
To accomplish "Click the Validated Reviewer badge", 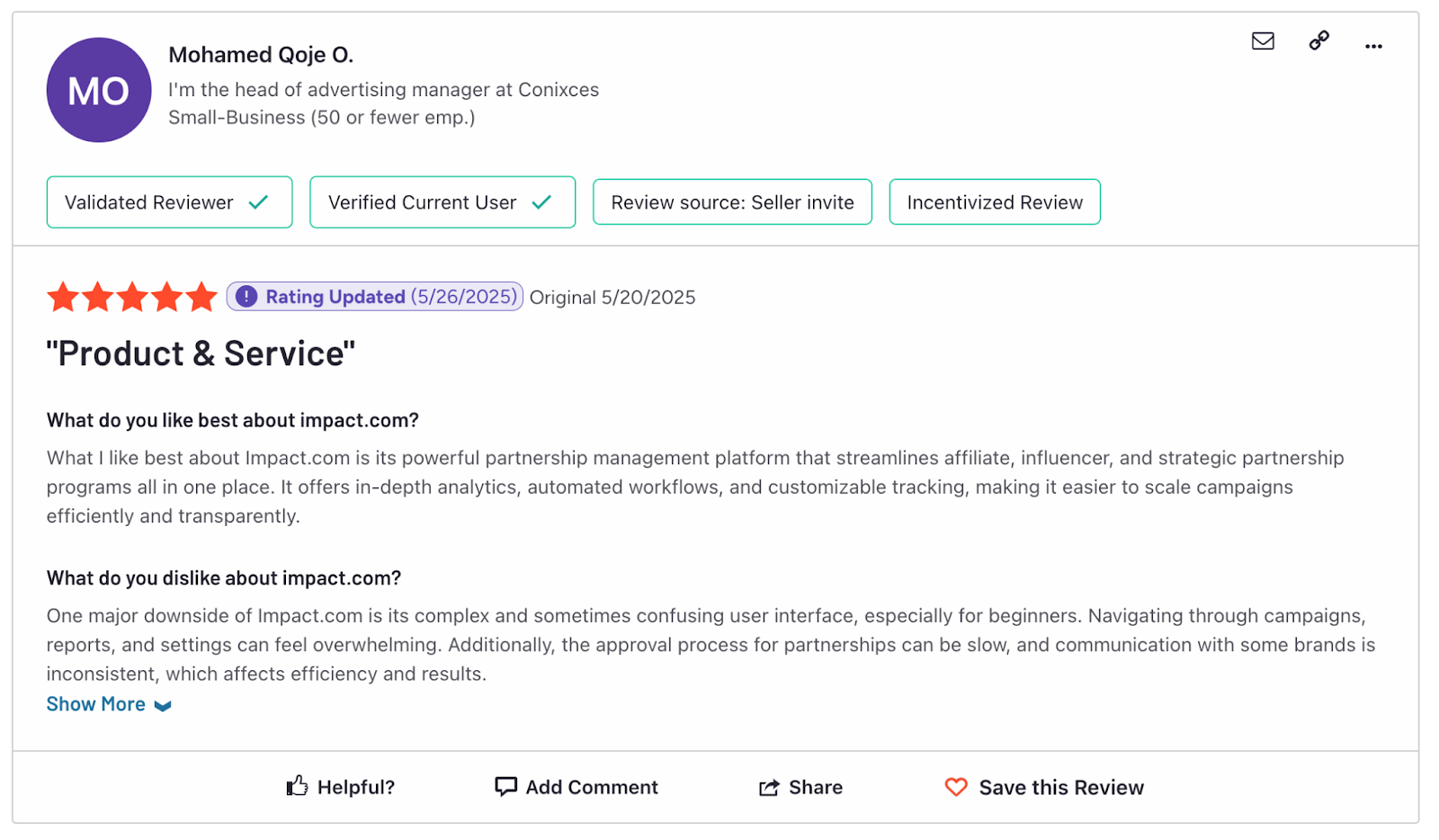I will click(x=169, y=202).
